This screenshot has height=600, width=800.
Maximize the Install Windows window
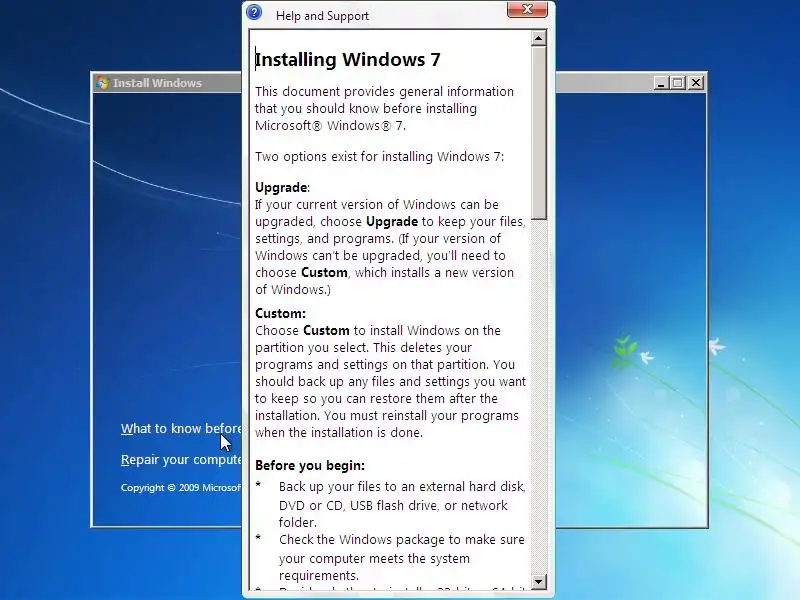[678, 83]
